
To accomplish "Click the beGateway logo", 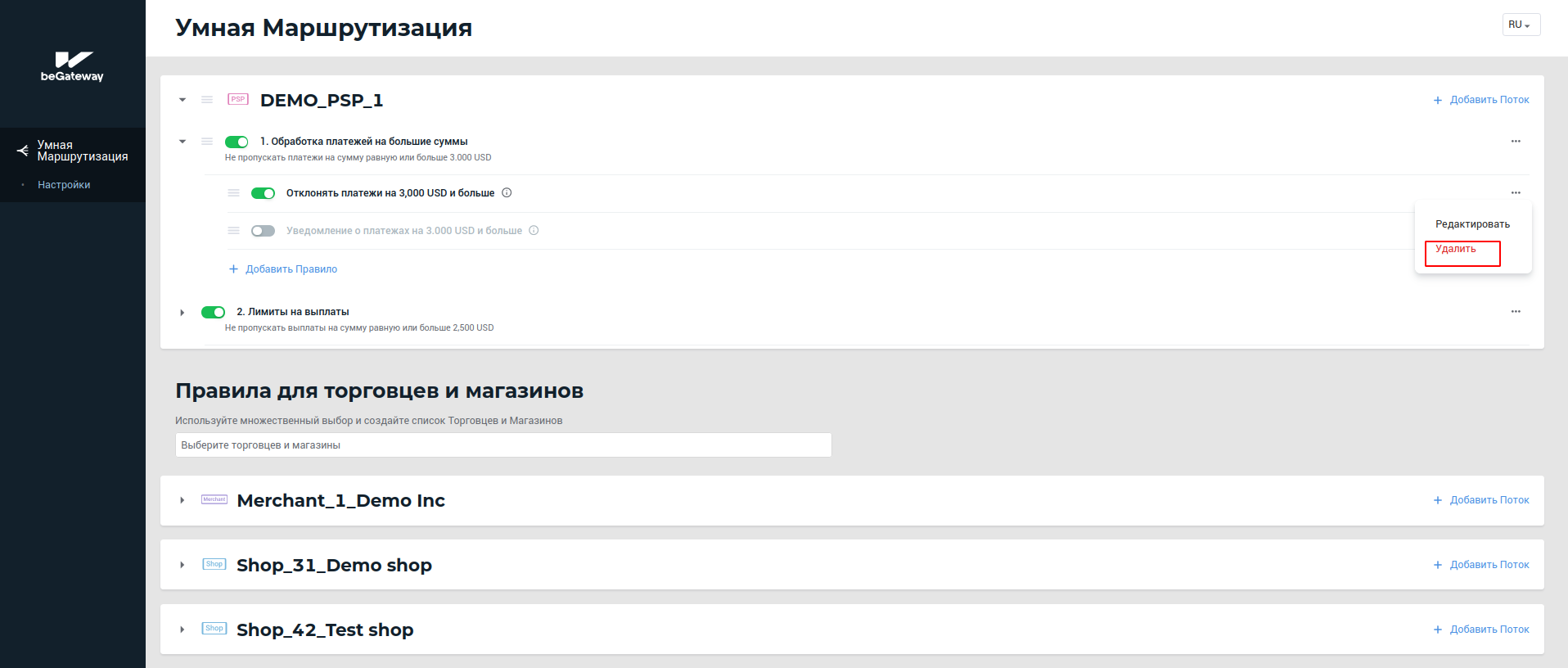I will pos(72,66).
